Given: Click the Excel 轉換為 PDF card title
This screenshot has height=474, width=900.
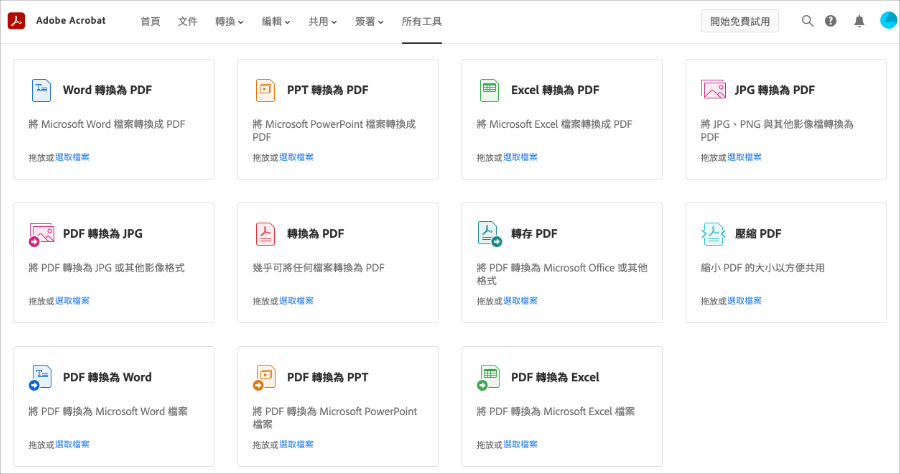Looking at the screenshot, I should tap(555, 90).
